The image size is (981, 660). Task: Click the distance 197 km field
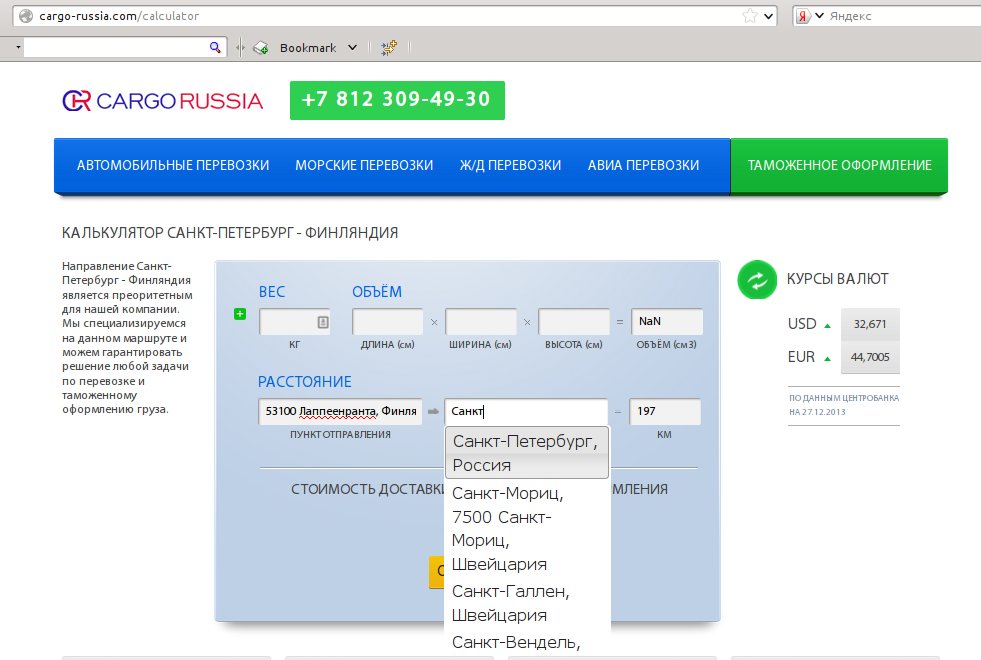665,412
